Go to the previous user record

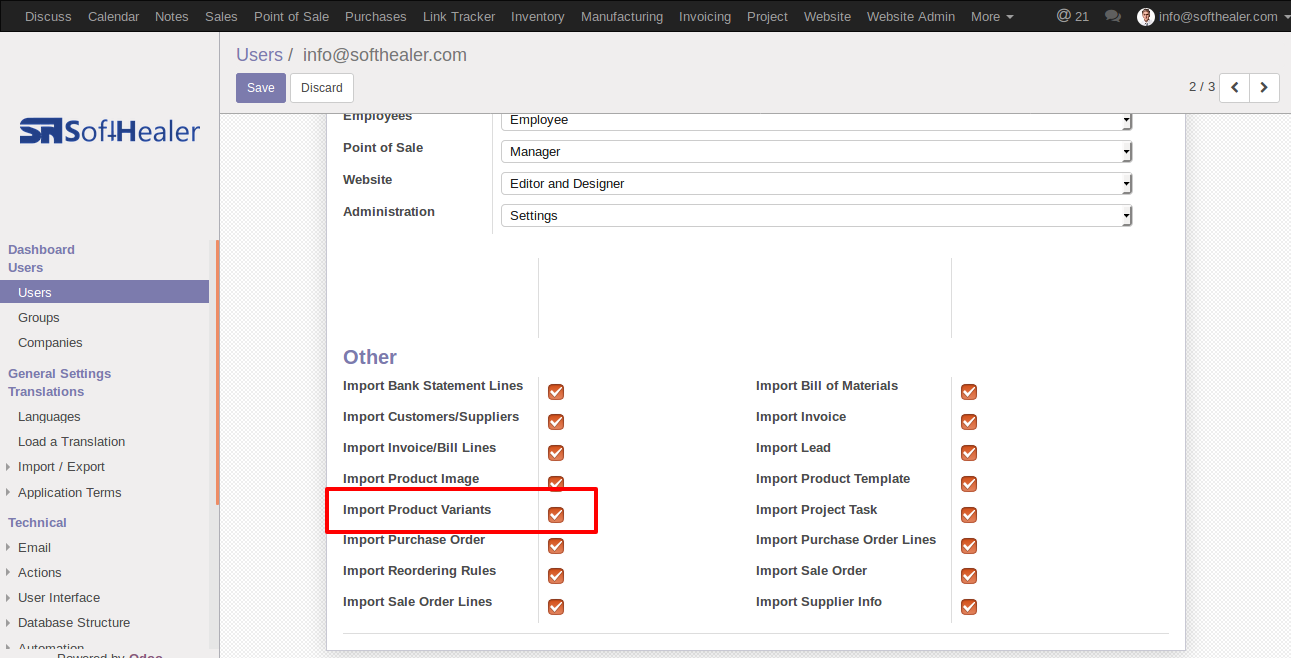[1235, 88]
